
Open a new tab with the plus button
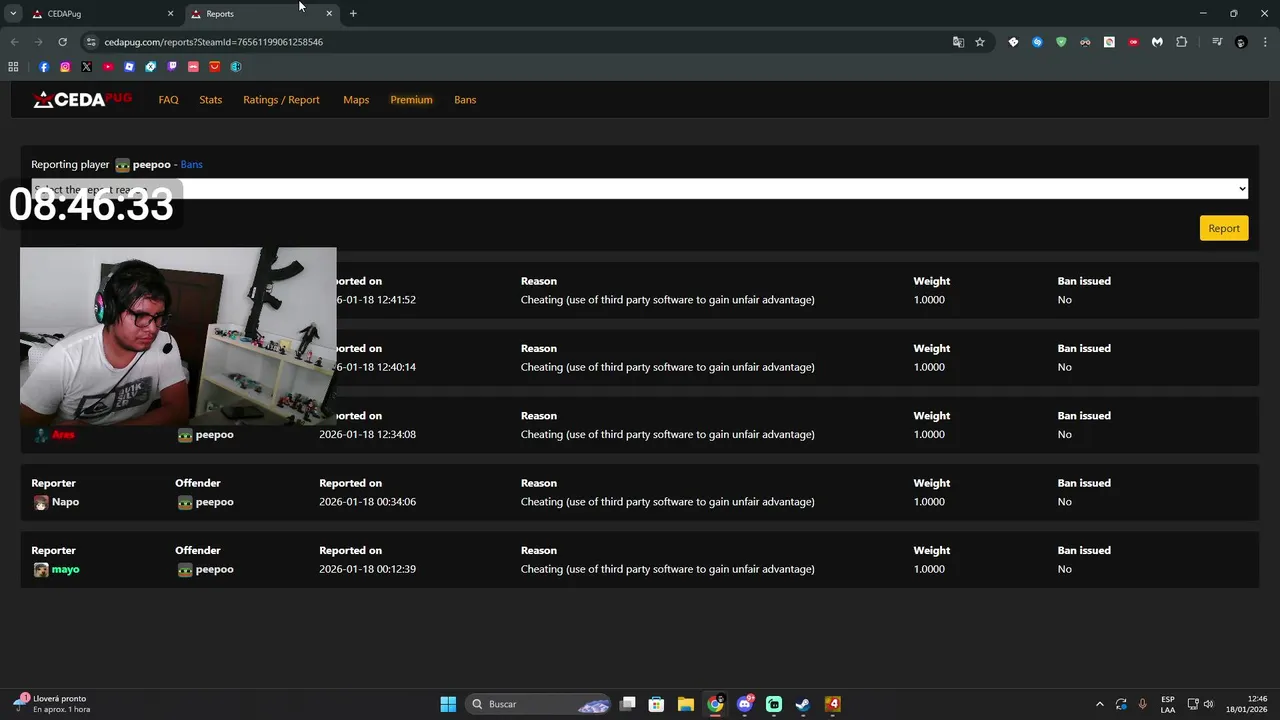(353, 13)
